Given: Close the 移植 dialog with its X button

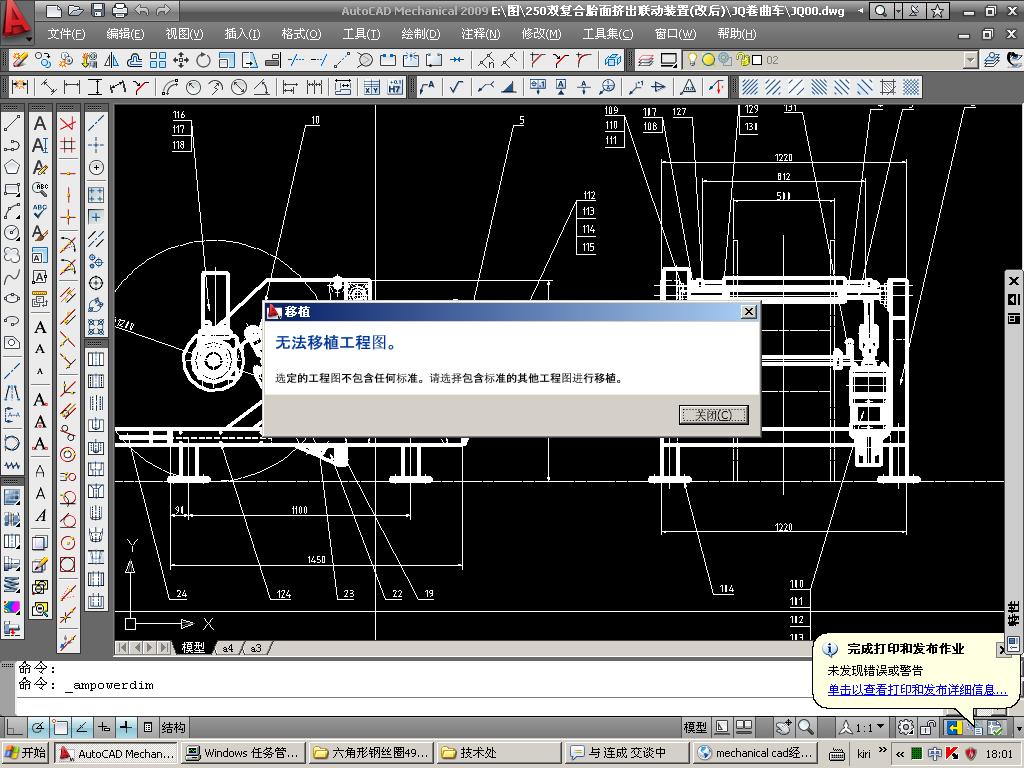Looking at the screenshot, I should coord(749,312).
